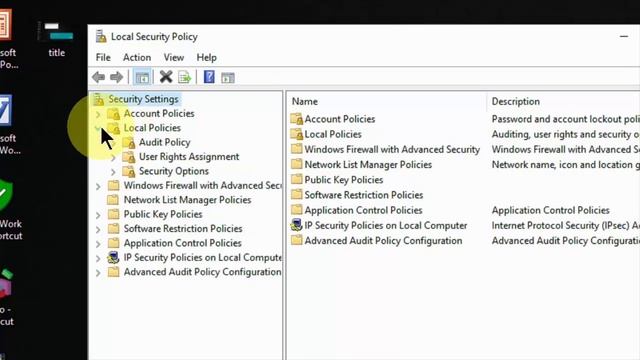Click Software Restriction Policies folder icon in right pane

[297, 194]
